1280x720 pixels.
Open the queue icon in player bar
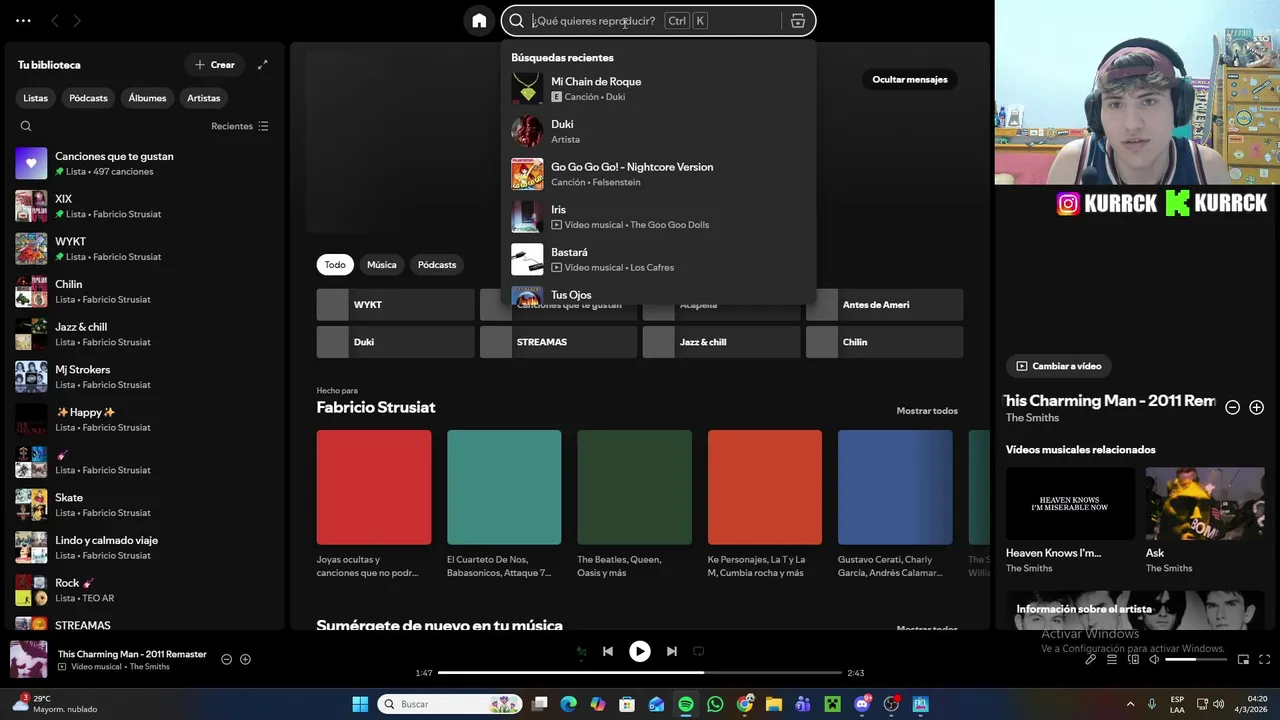[1112, 659]
